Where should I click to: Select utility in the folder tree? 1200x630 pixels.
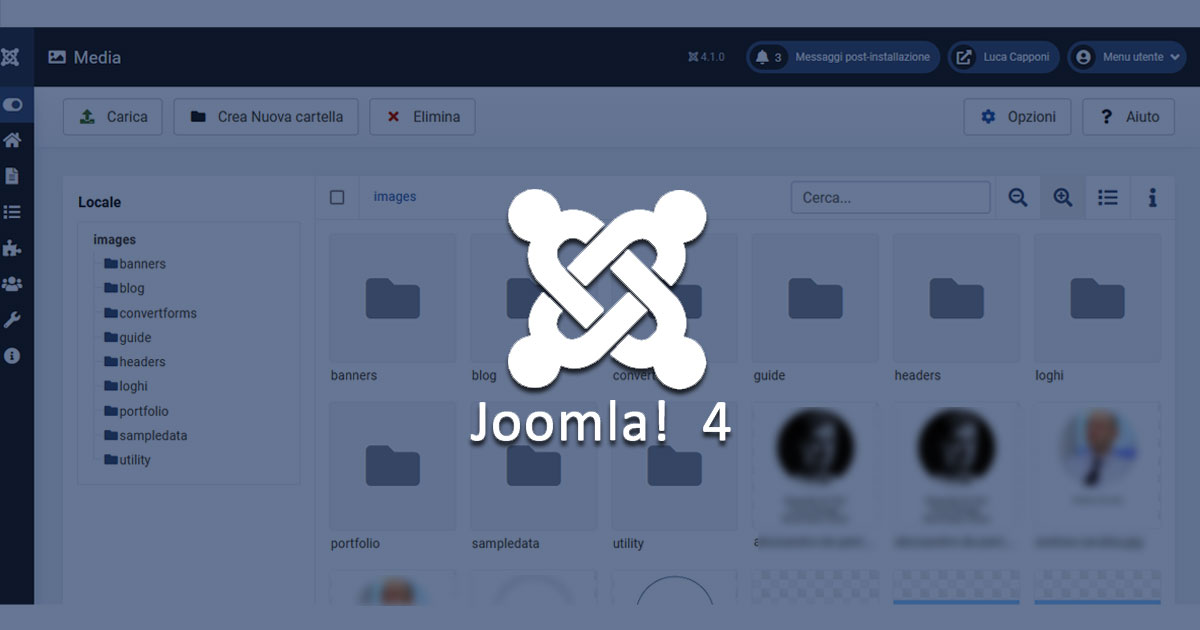pos(127,460)
